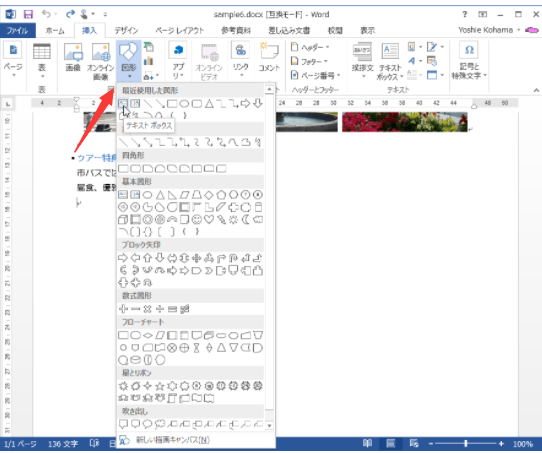Switch to the 差し込み文書 tab
The width and height of the screenshot is (542, 453).
tap(289, 30)
